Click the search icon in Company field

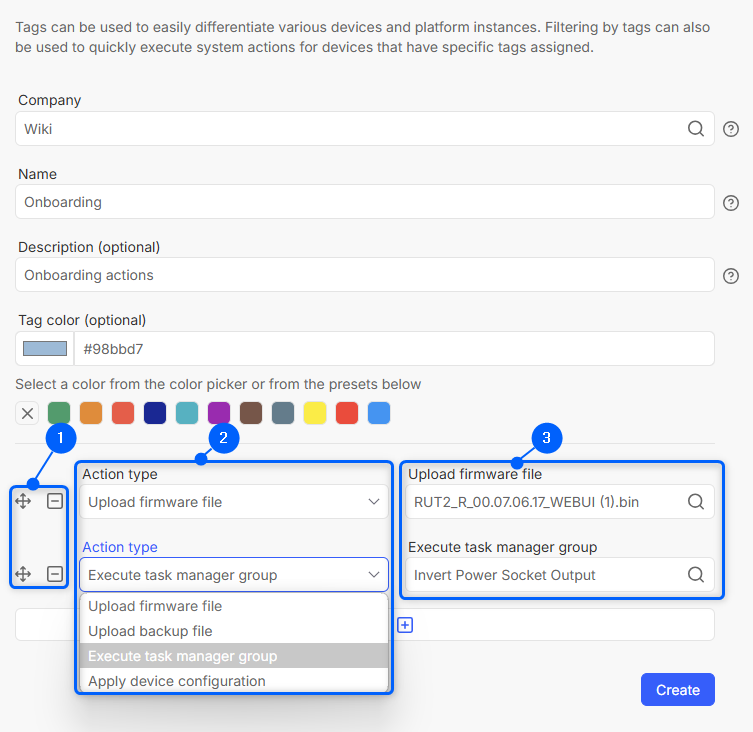[x=695, y=129]
